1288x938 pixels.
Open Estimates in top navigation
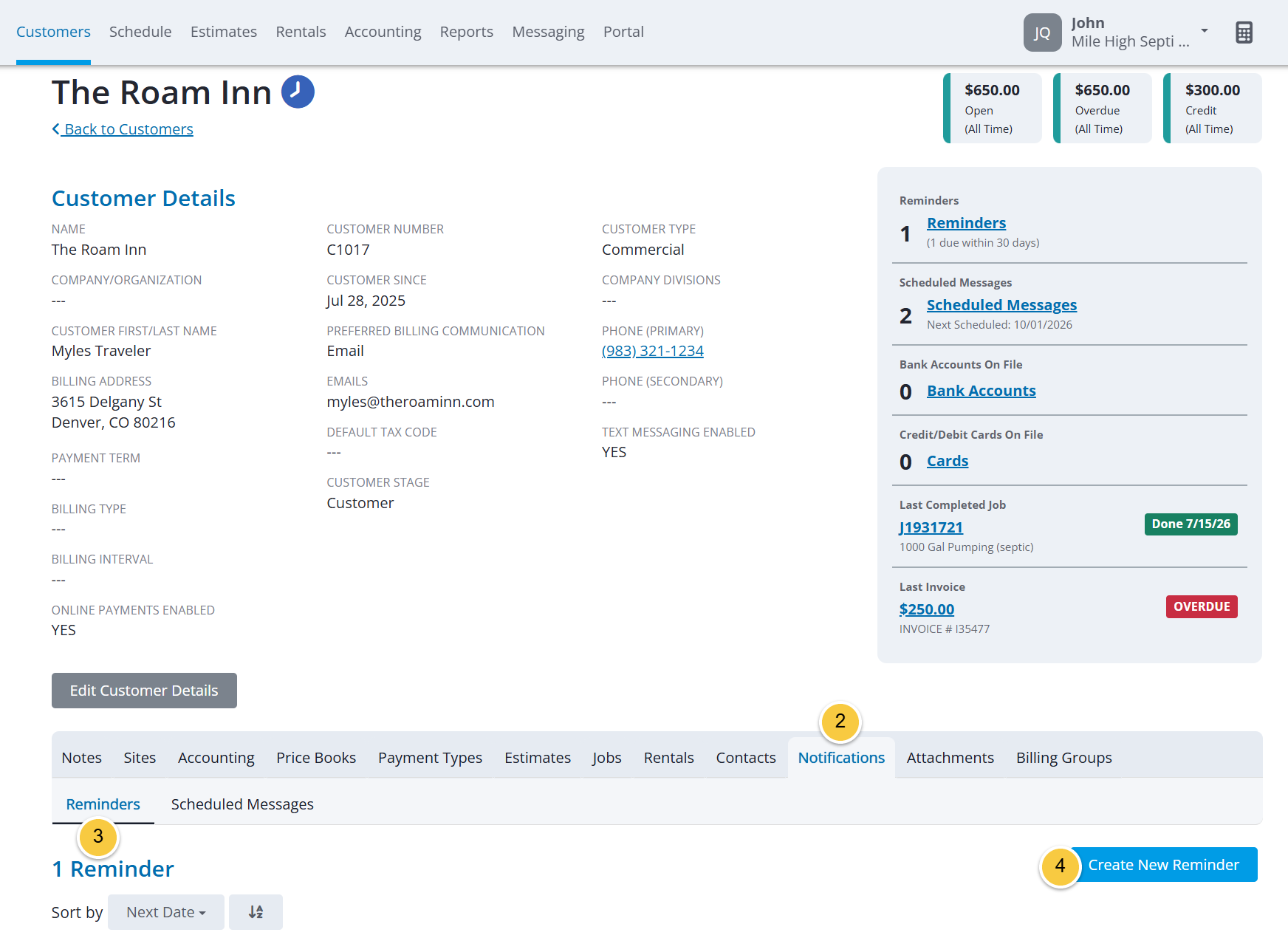224,32
